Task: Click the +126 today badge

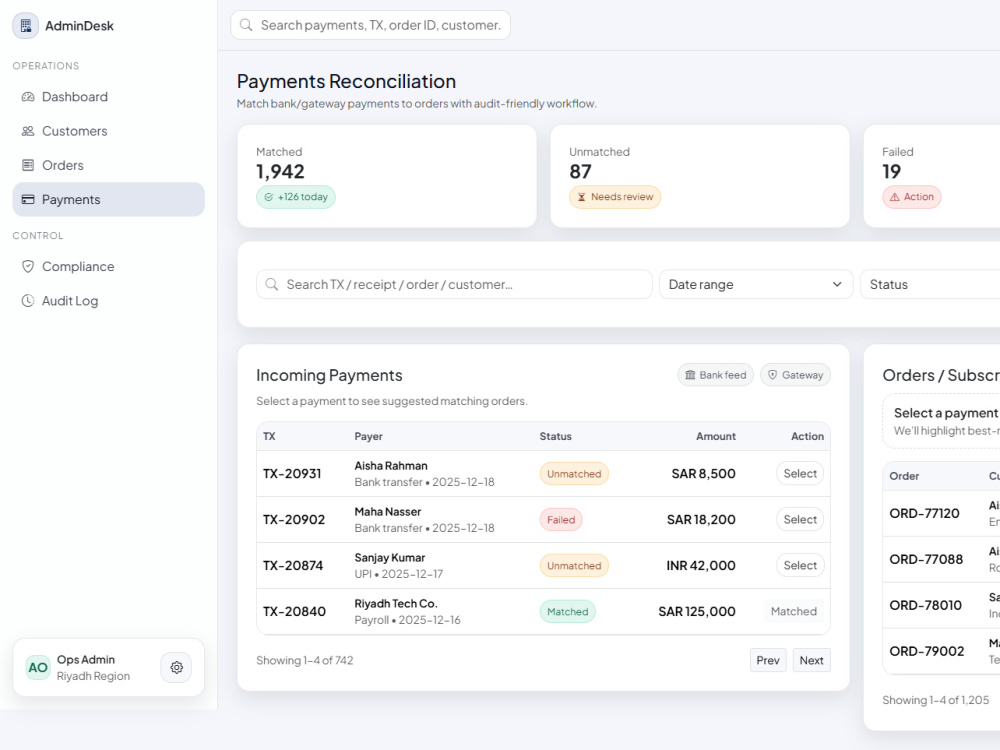Action: [296, 197]
